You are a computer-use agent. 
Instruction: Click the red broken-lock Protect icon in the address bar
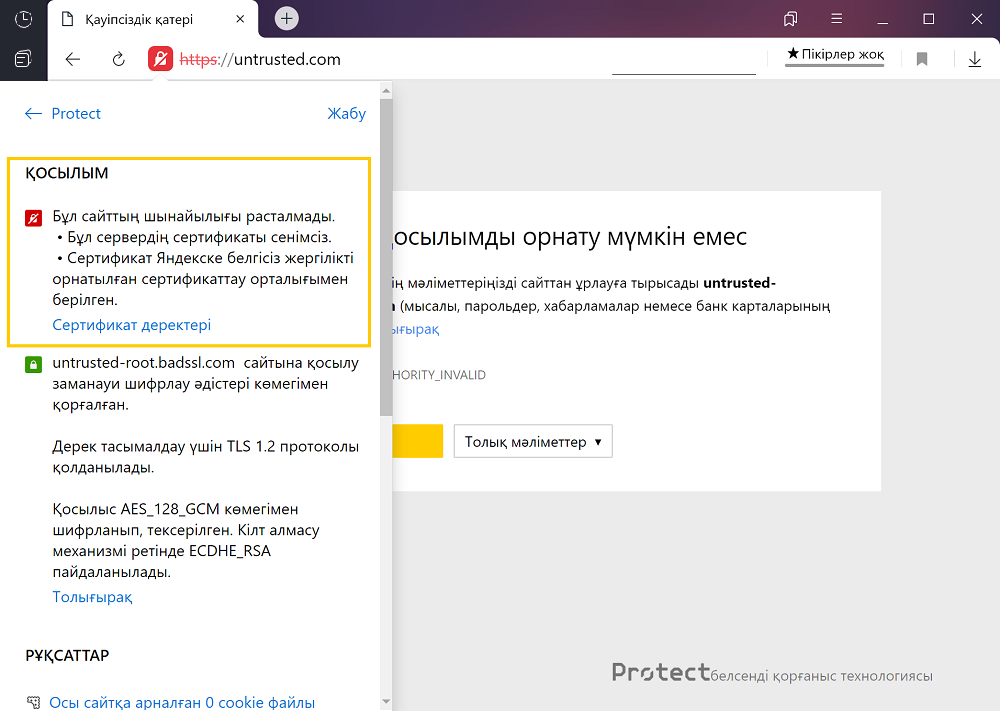[160, 59]
